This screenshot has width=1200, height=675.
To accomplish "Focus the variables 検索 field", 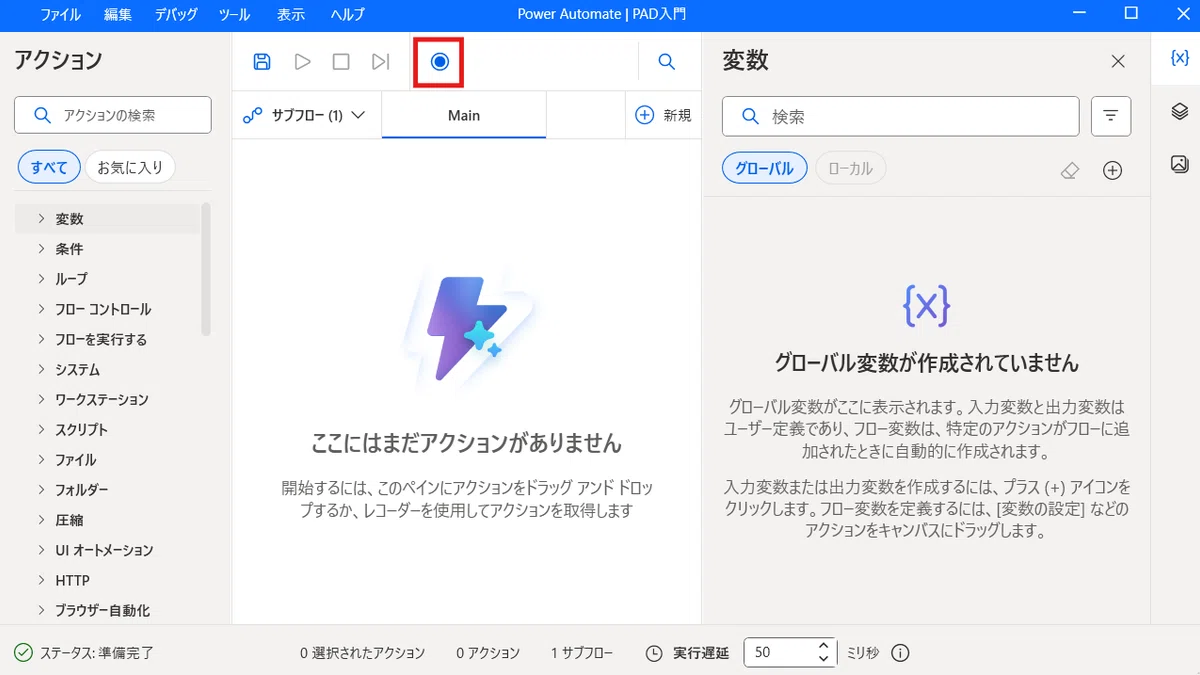I will (901, 116).
